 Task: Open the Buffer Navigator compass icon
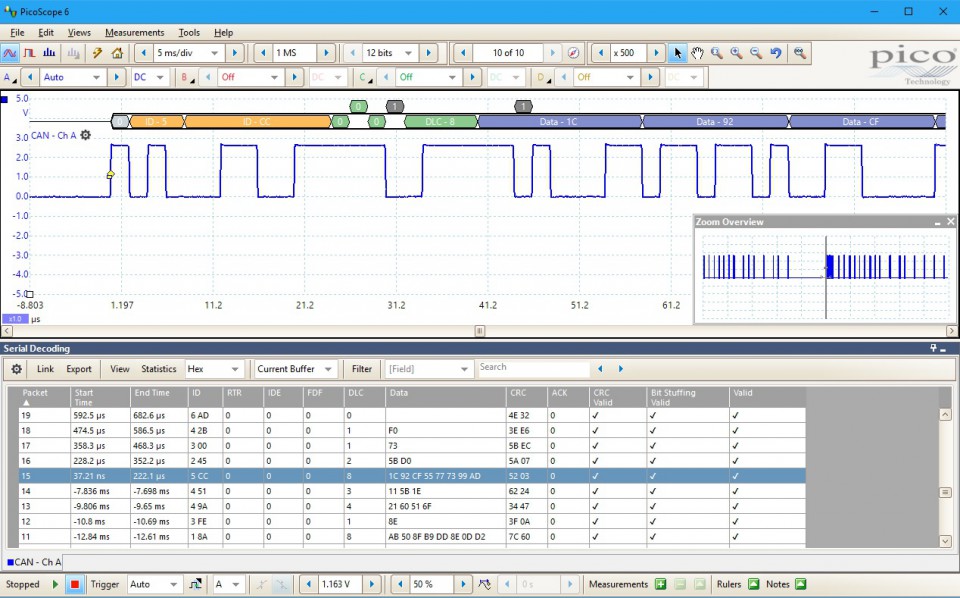pos(573,53)
